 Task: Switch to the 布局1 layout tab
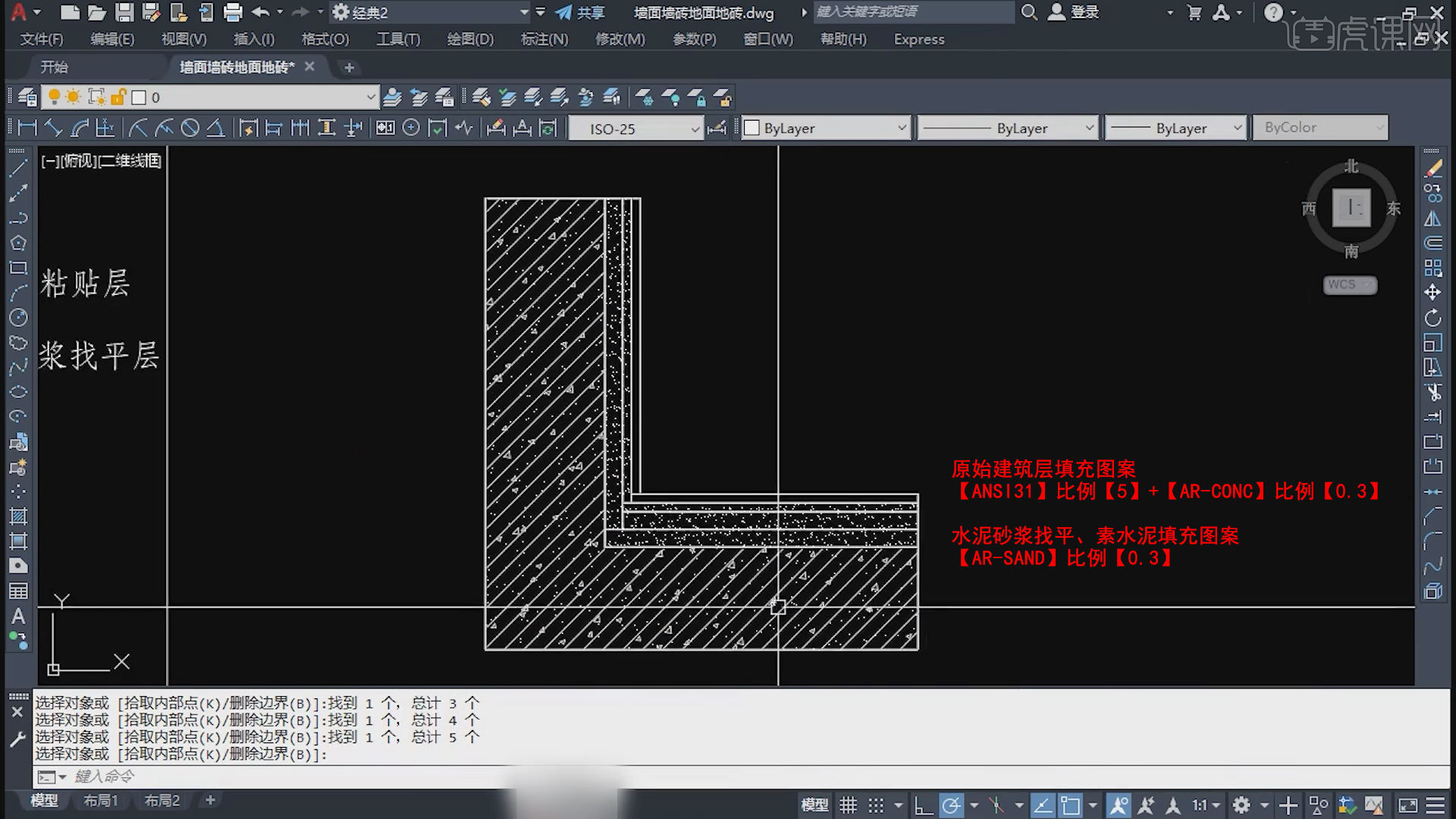pos(100,800)
